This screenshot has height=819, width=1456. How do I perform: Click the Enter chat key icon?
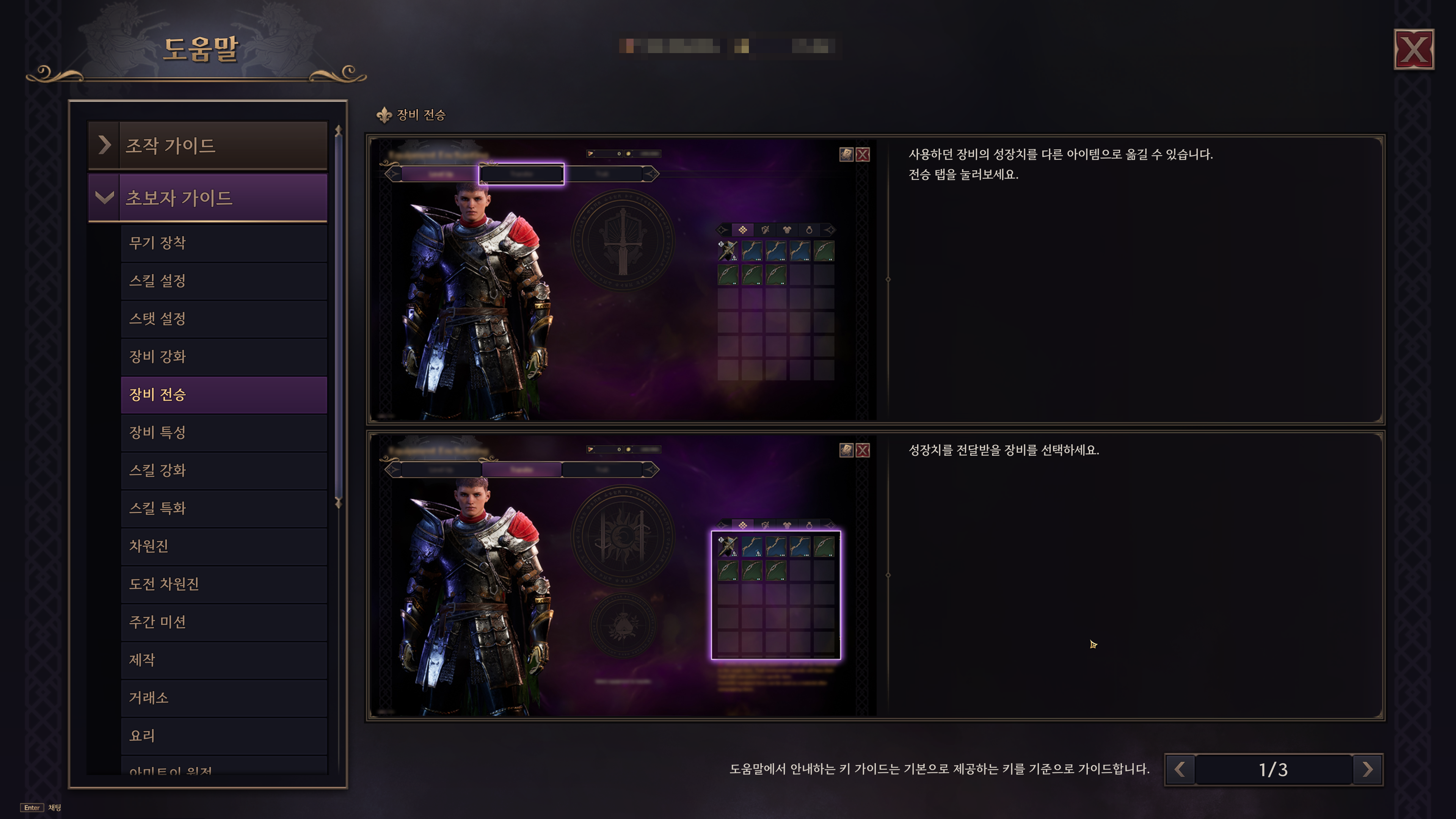point(31,808)
